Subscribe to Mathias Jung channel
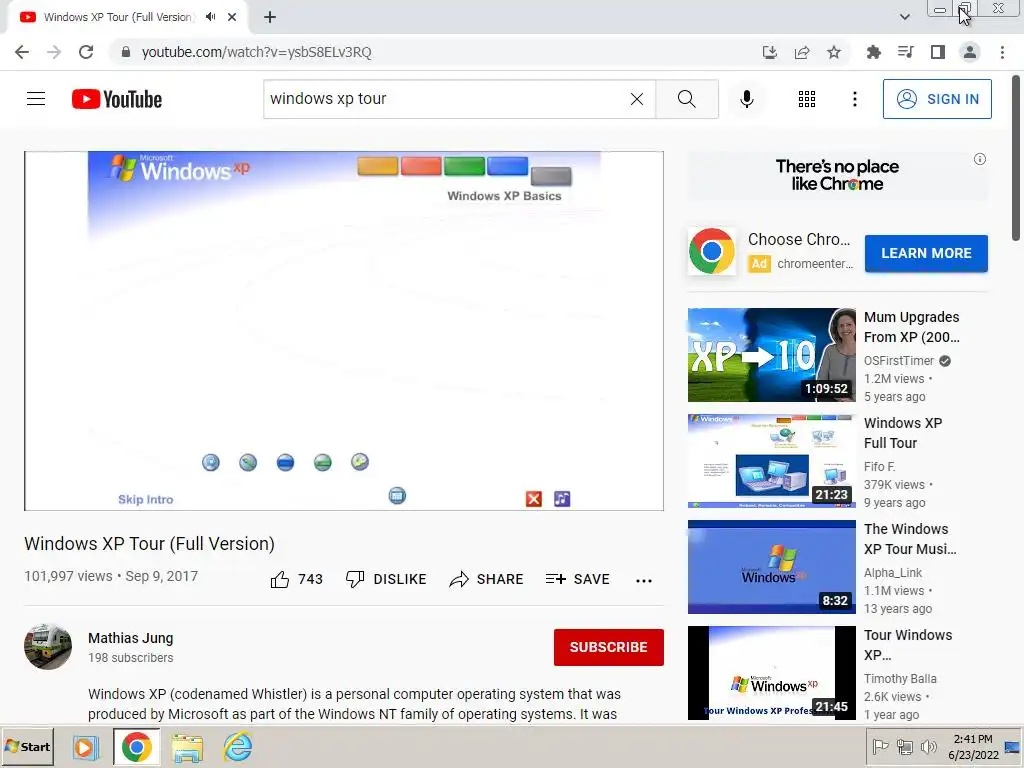Viewport: 1024px width, 768px height. point(609,647)
